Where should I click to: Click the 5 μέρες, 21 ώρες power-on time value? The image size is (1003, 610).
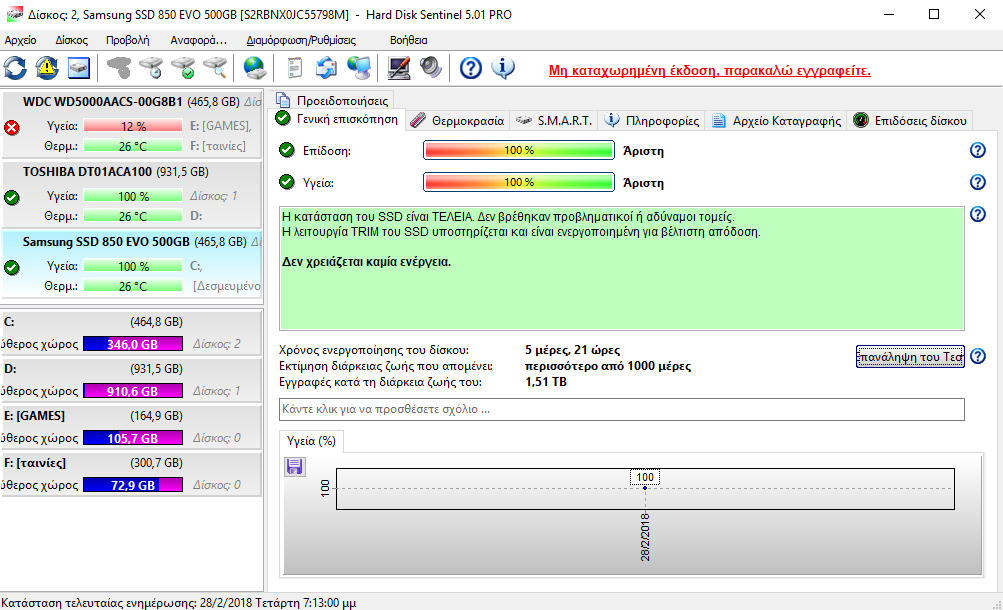tap(573, 350)
